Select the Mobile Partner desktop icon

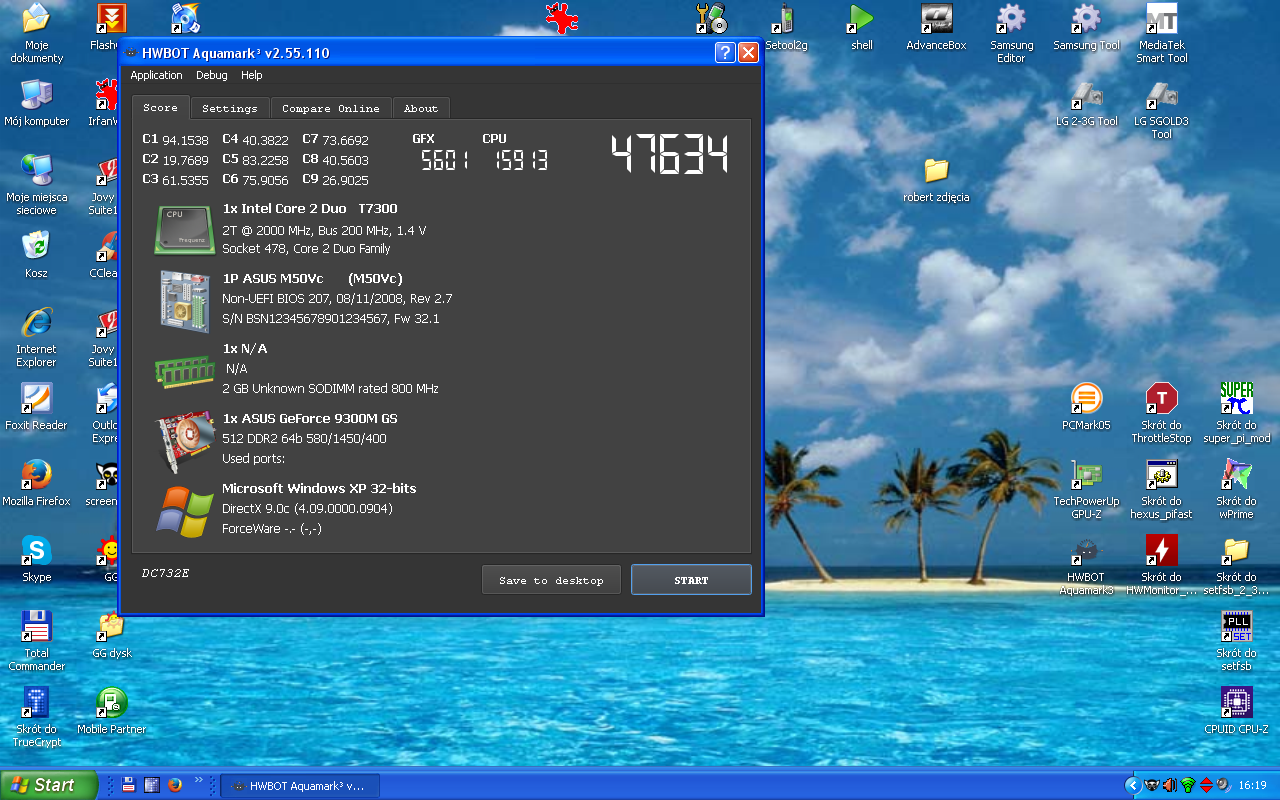(112, 710)
